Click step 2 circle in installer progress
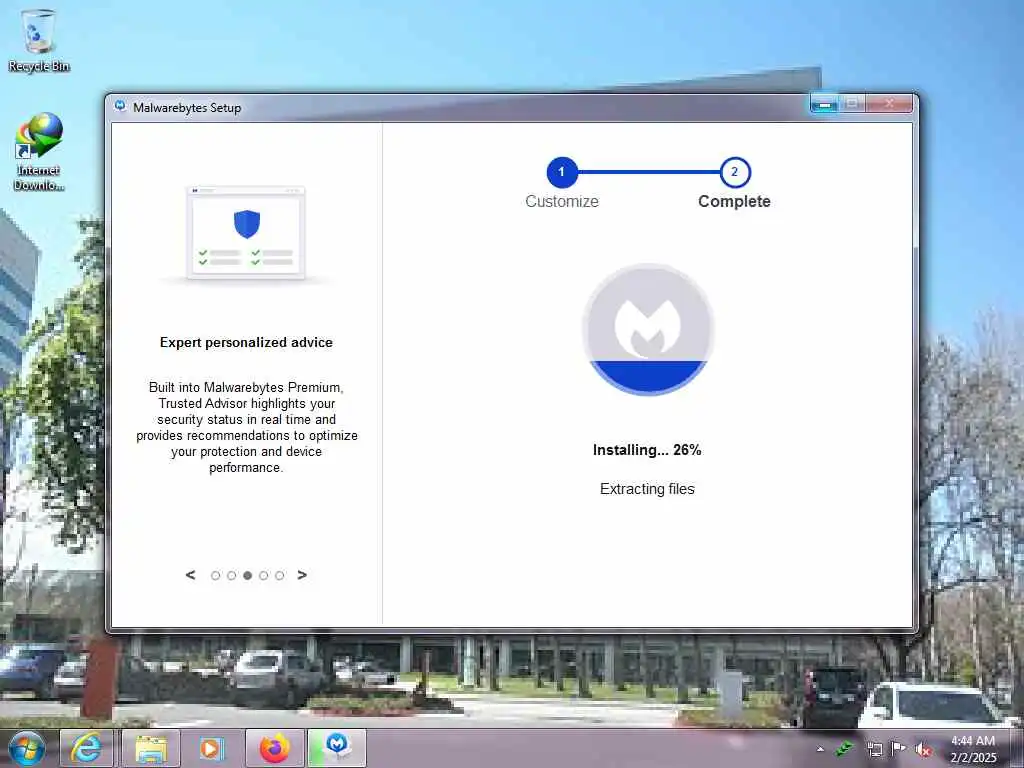This screenshot has width=1024, height=768. tap(735, 172)
